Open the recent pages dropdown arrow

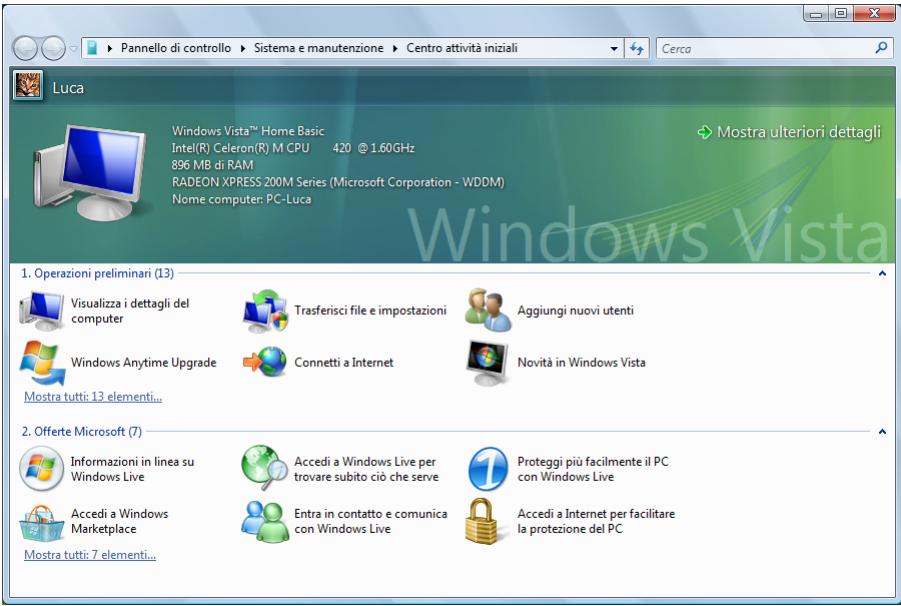[73, 49]
